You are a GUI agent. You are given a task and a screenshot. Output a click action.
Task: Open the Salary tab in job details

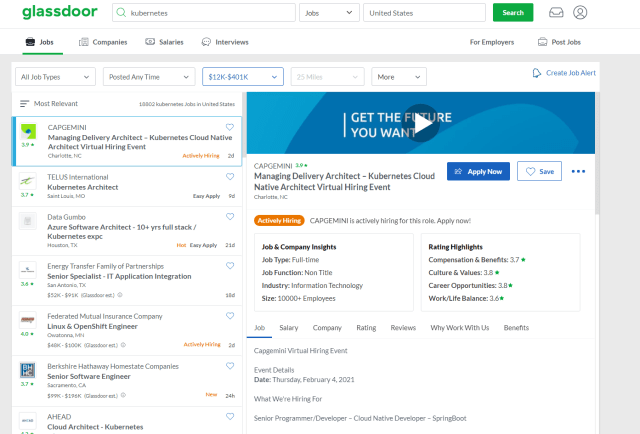pos(289,327)
